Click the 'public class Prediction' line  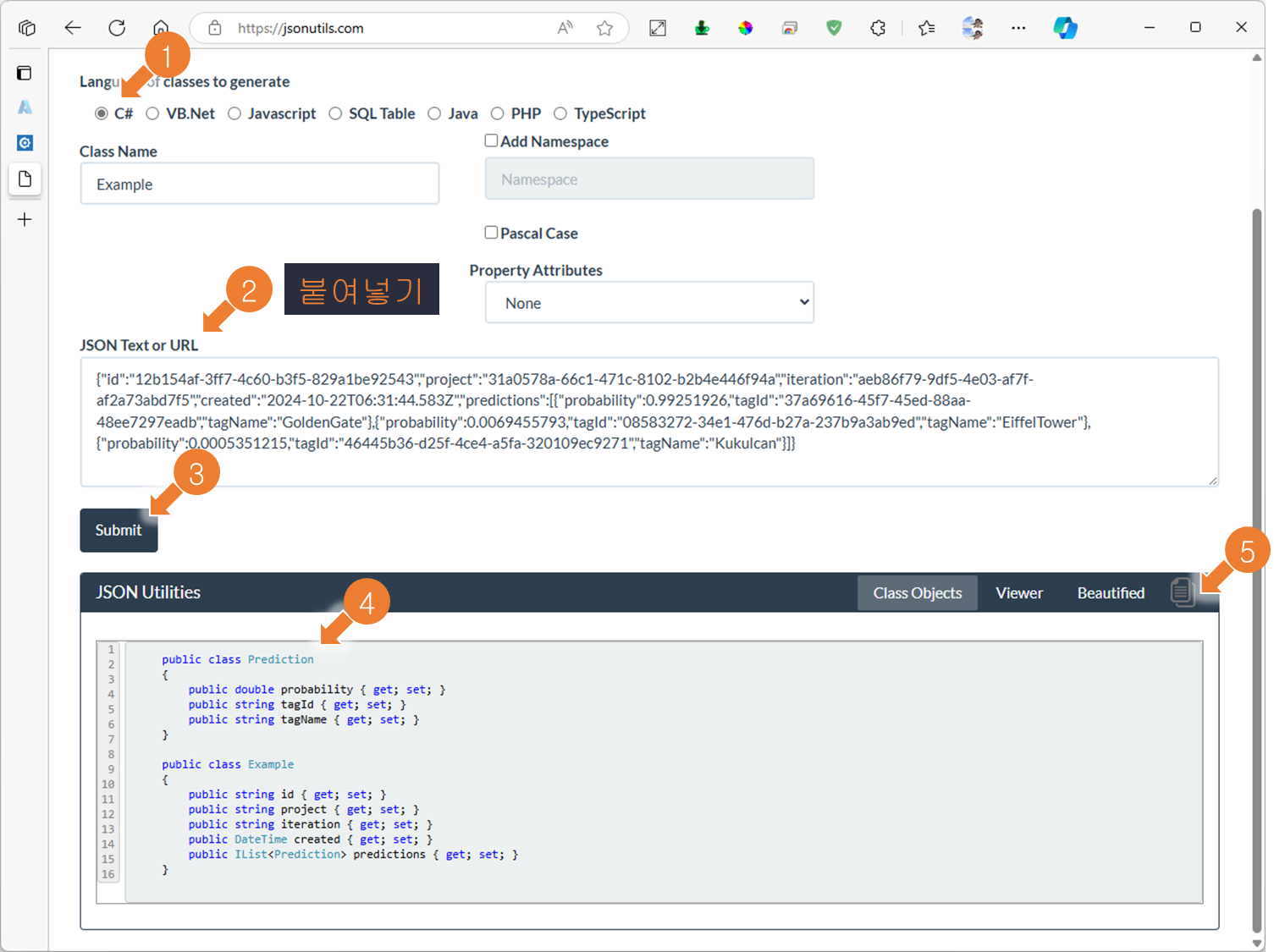pos(238,659)
